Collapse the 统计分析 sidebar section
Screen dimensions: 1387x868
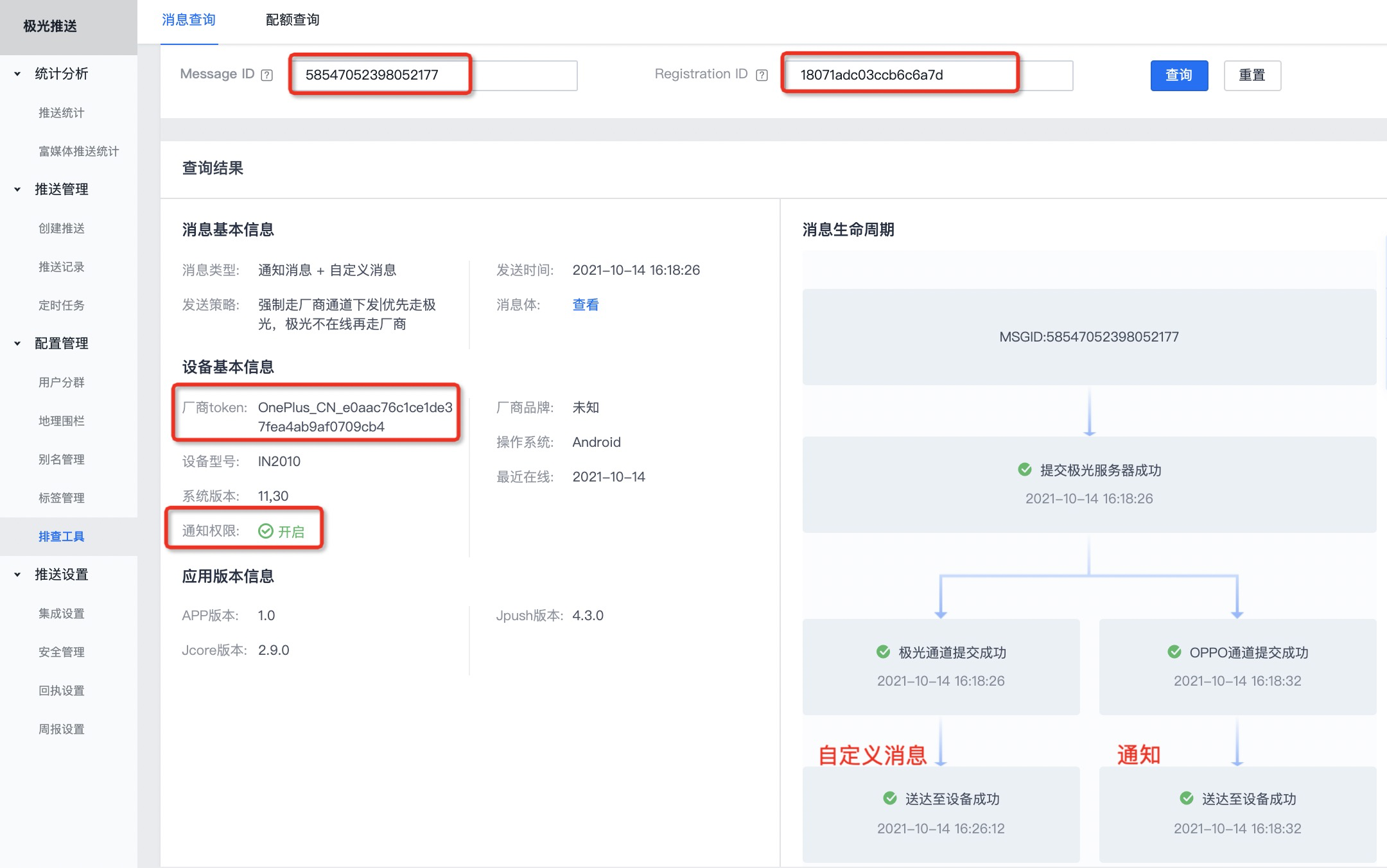tap(18, 74)
